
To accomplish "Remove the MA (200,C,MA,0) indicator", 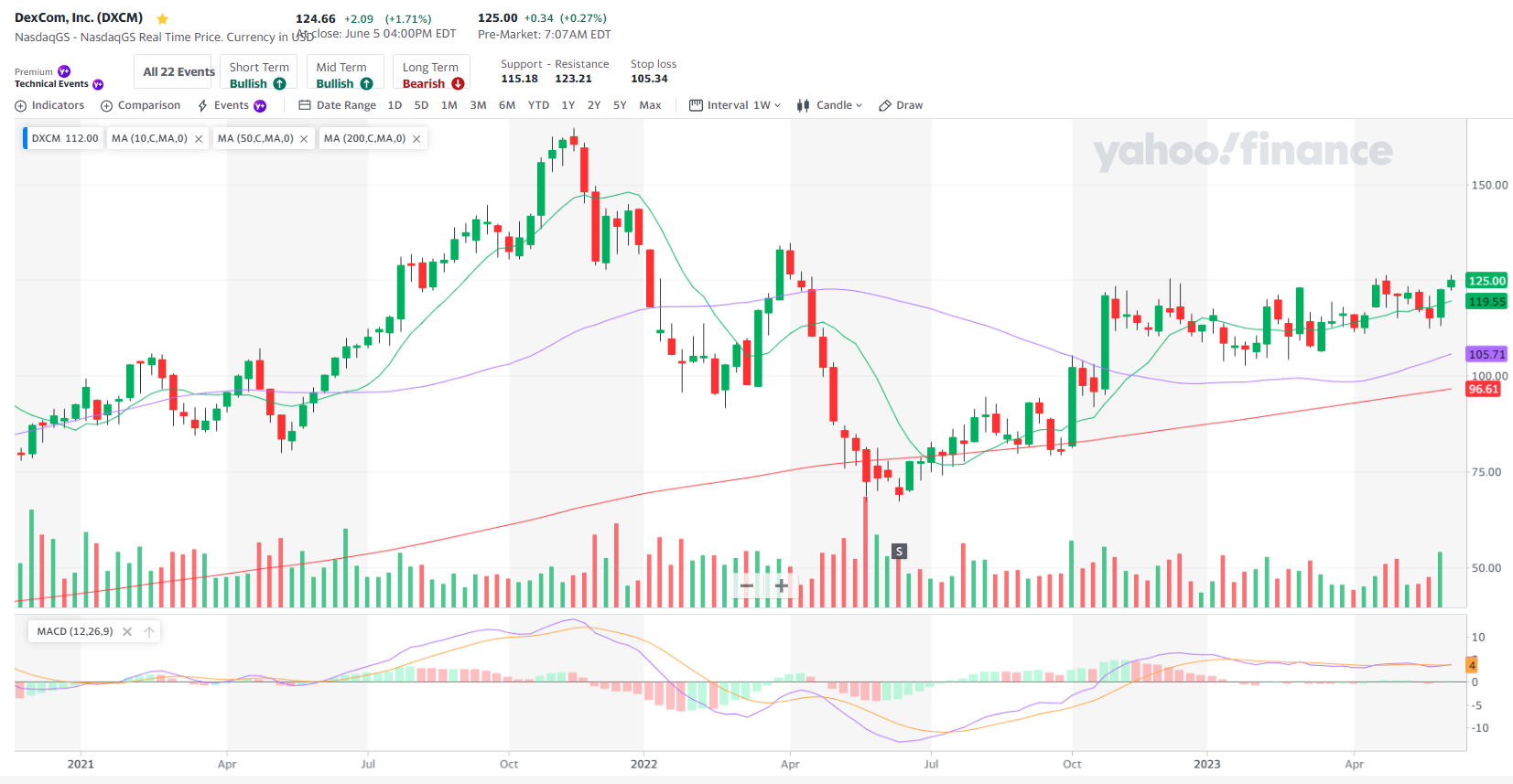I will [416, 139].
